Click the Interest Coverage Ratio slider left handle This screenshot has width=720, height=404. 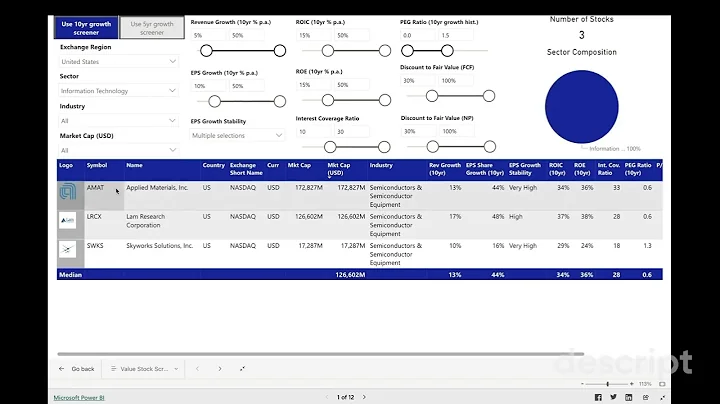330,147
